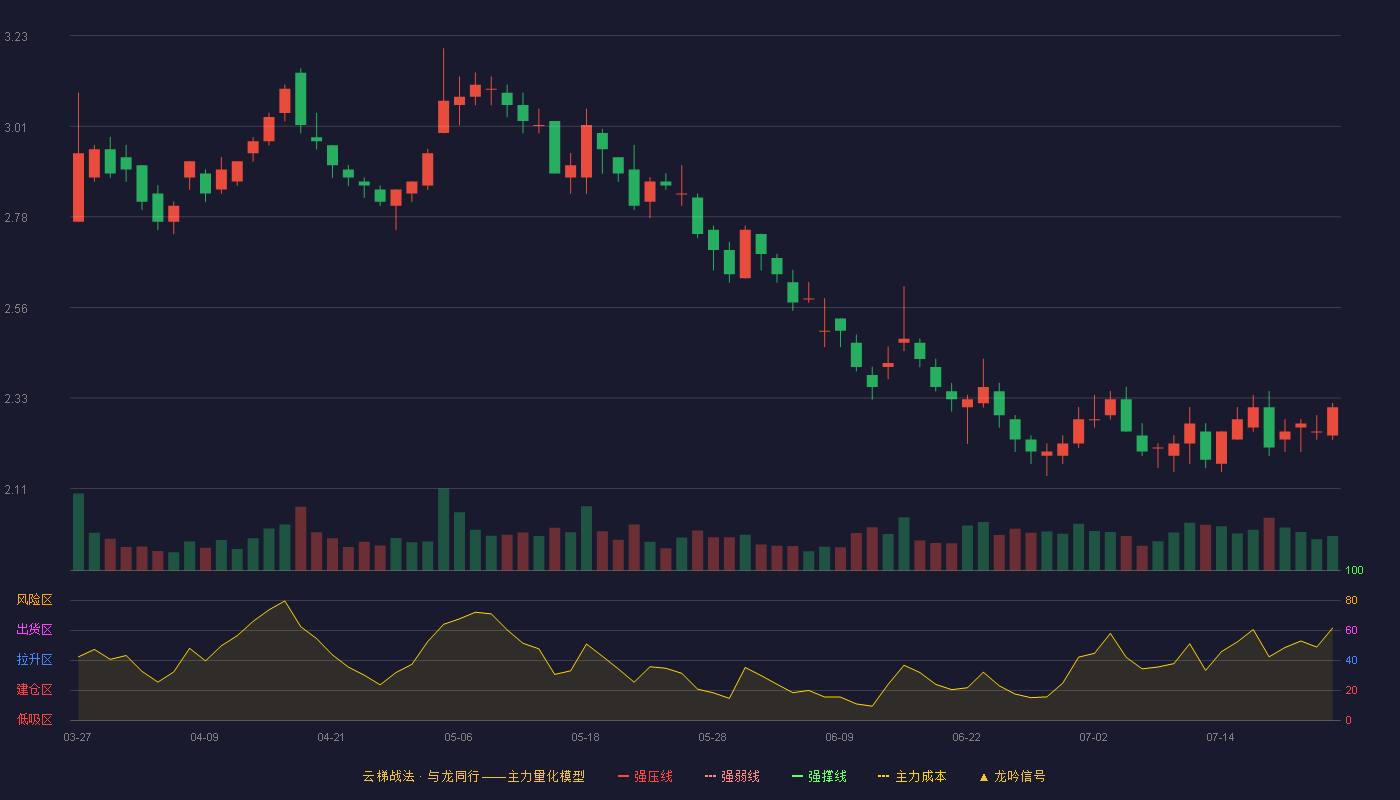Click the 05-28 date label

pos(712,737)
